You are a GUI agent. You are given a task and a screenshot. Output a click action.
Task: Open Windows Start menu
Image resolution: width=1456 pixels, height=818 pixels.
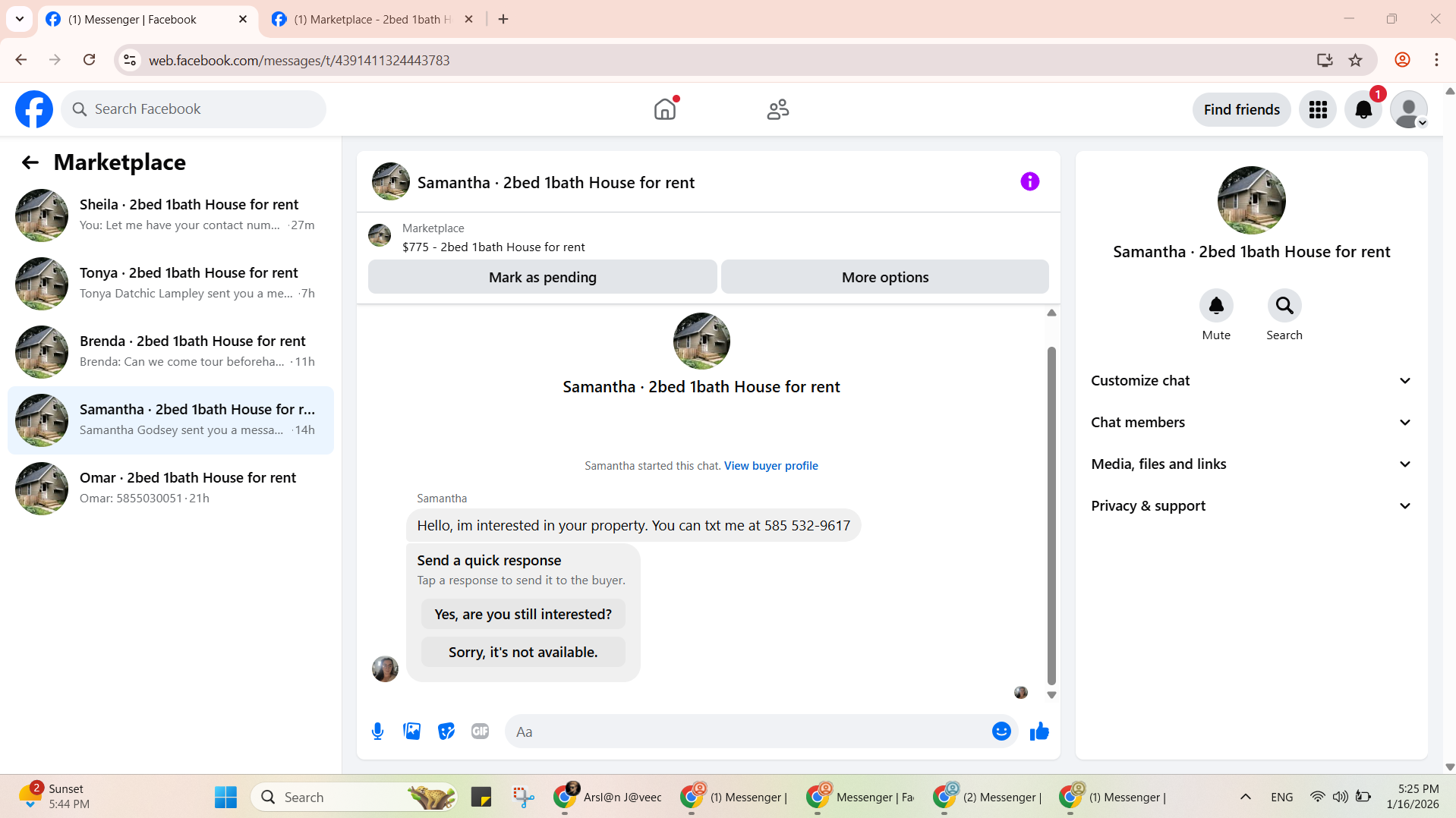(225, 798)
